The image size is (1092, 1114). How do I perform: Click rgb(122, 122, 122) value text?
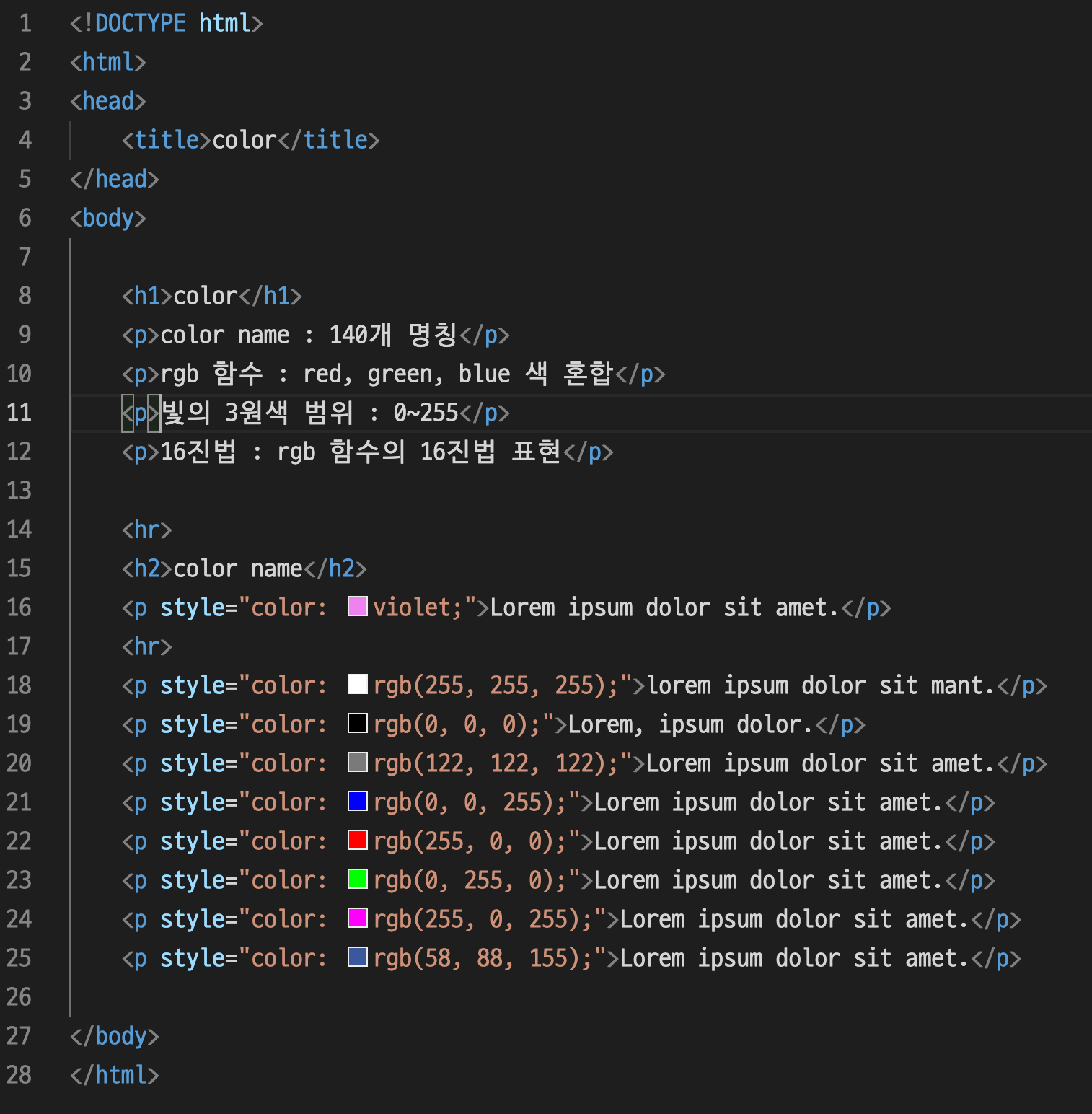click(x=489, y=763)
